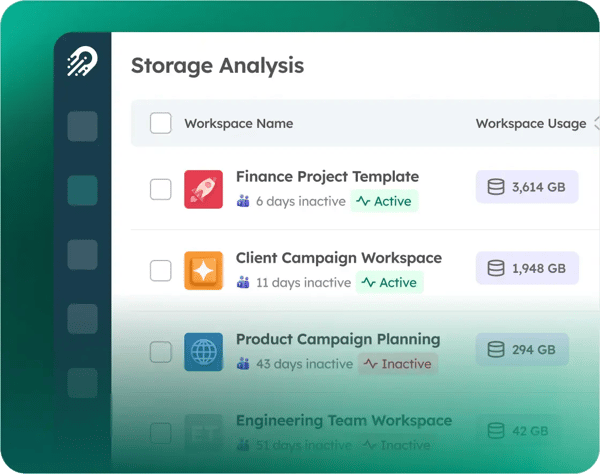The width and height of the screenshot is (600, 474).
Task: Click the database icon beside 1,948 GB
Action: click(x=495, y=268)
